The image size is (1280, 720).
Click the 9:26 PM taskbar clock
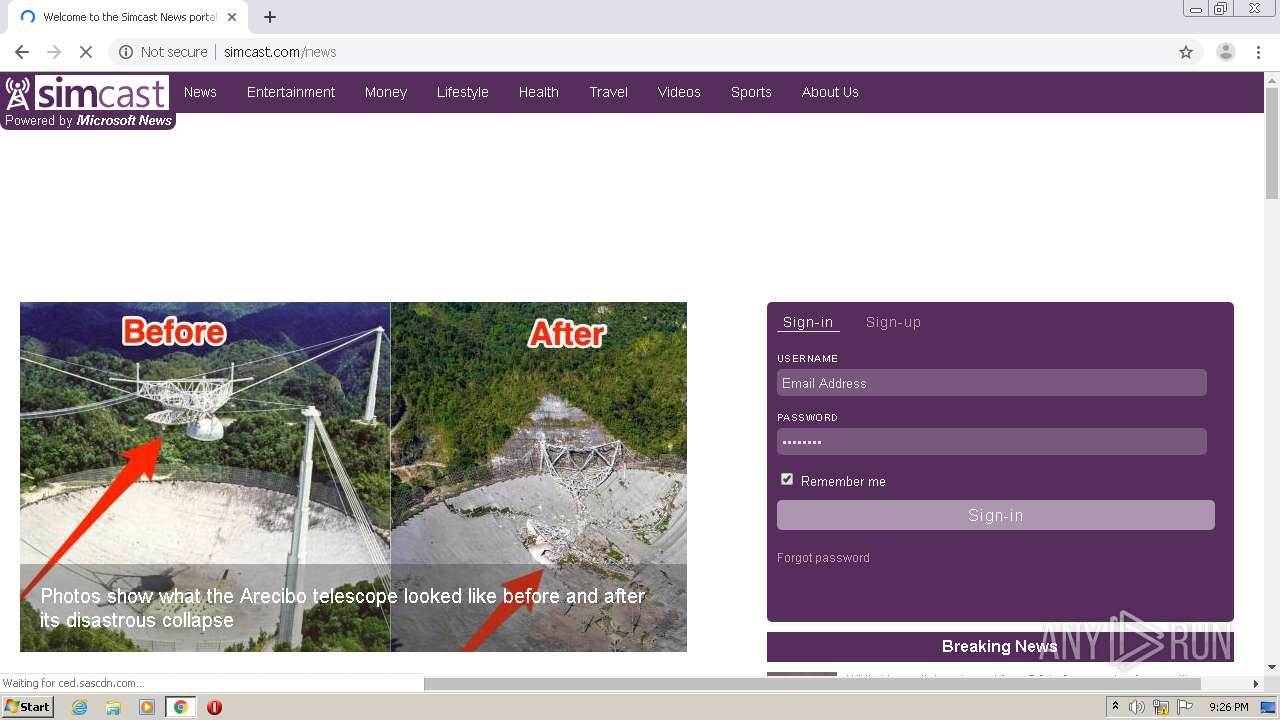pos(1228,707)
